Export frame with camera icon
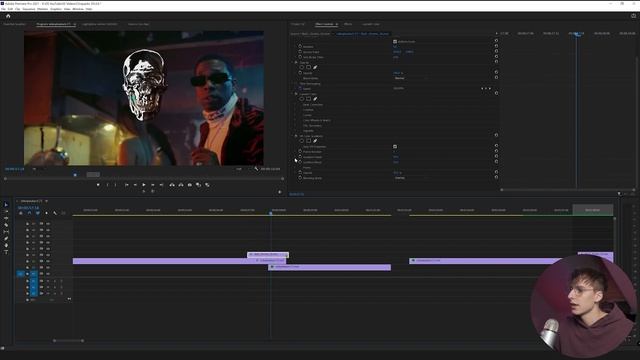 click(x=190, y=185)
